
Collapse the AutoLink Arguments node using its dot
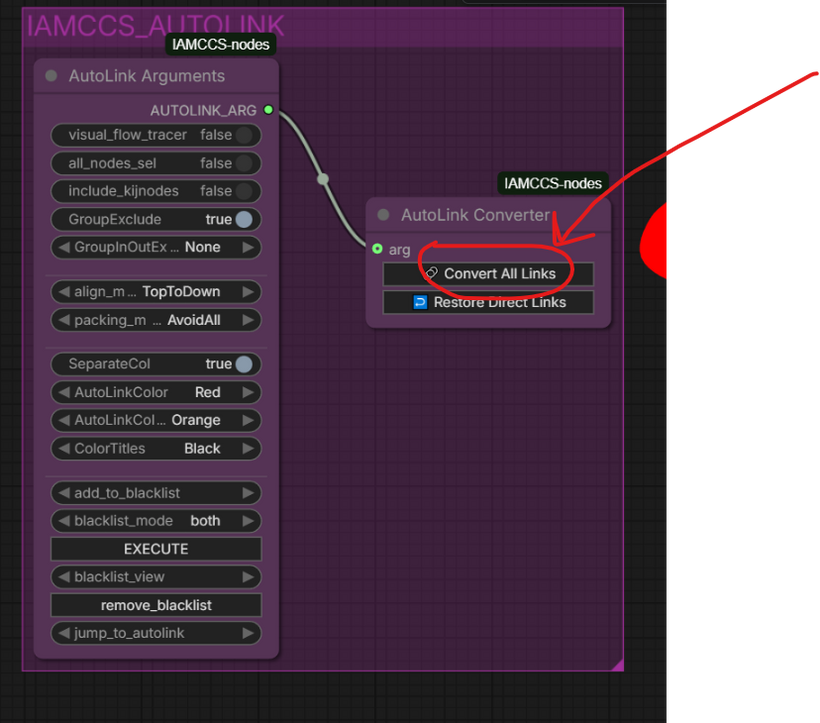[x=51, y=76]
